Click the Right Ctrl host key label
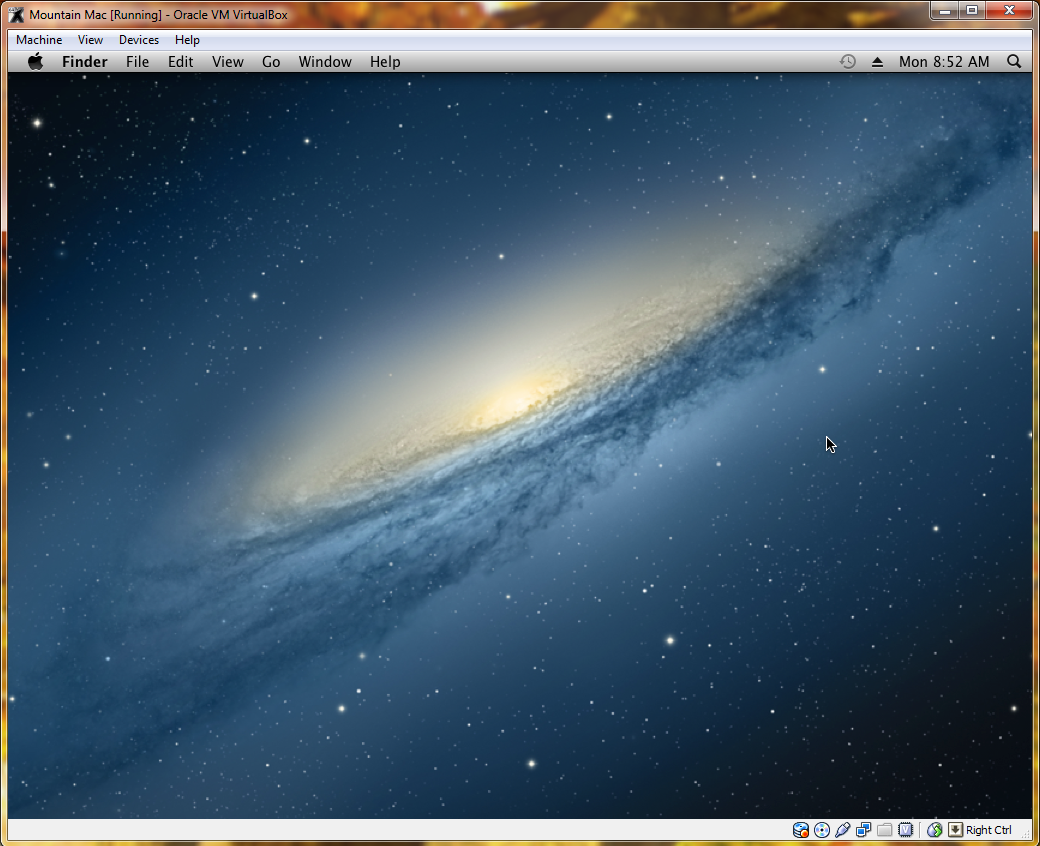The image size is (1040, 846). [989, 830]
